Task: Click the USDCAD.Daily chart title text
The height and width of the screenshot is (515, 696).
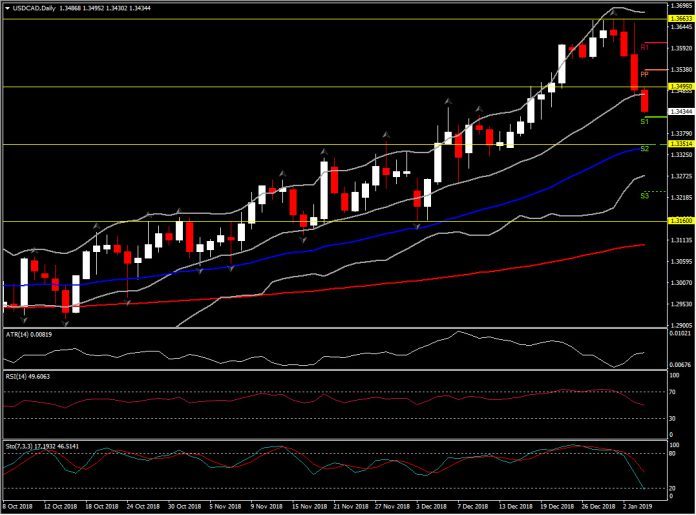Action: pos(34,8)
